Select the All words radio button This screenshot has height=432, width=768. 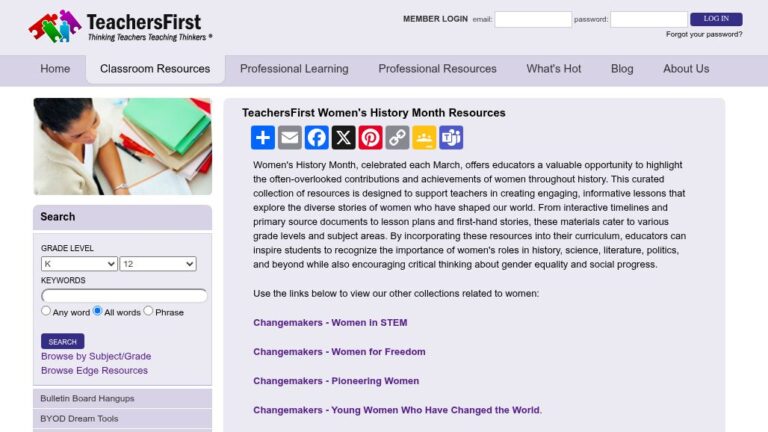coord(97,311)
